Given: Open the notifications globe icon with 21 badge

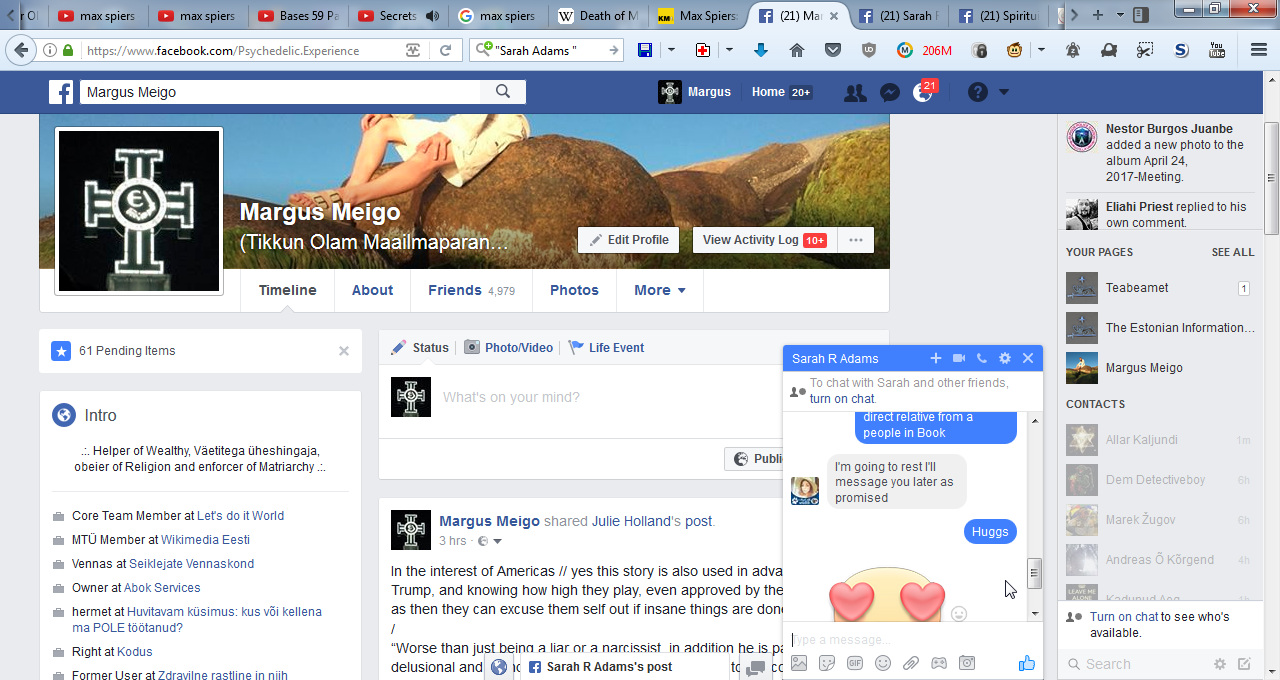Looking at the screenshot, I should pos(922,92).
